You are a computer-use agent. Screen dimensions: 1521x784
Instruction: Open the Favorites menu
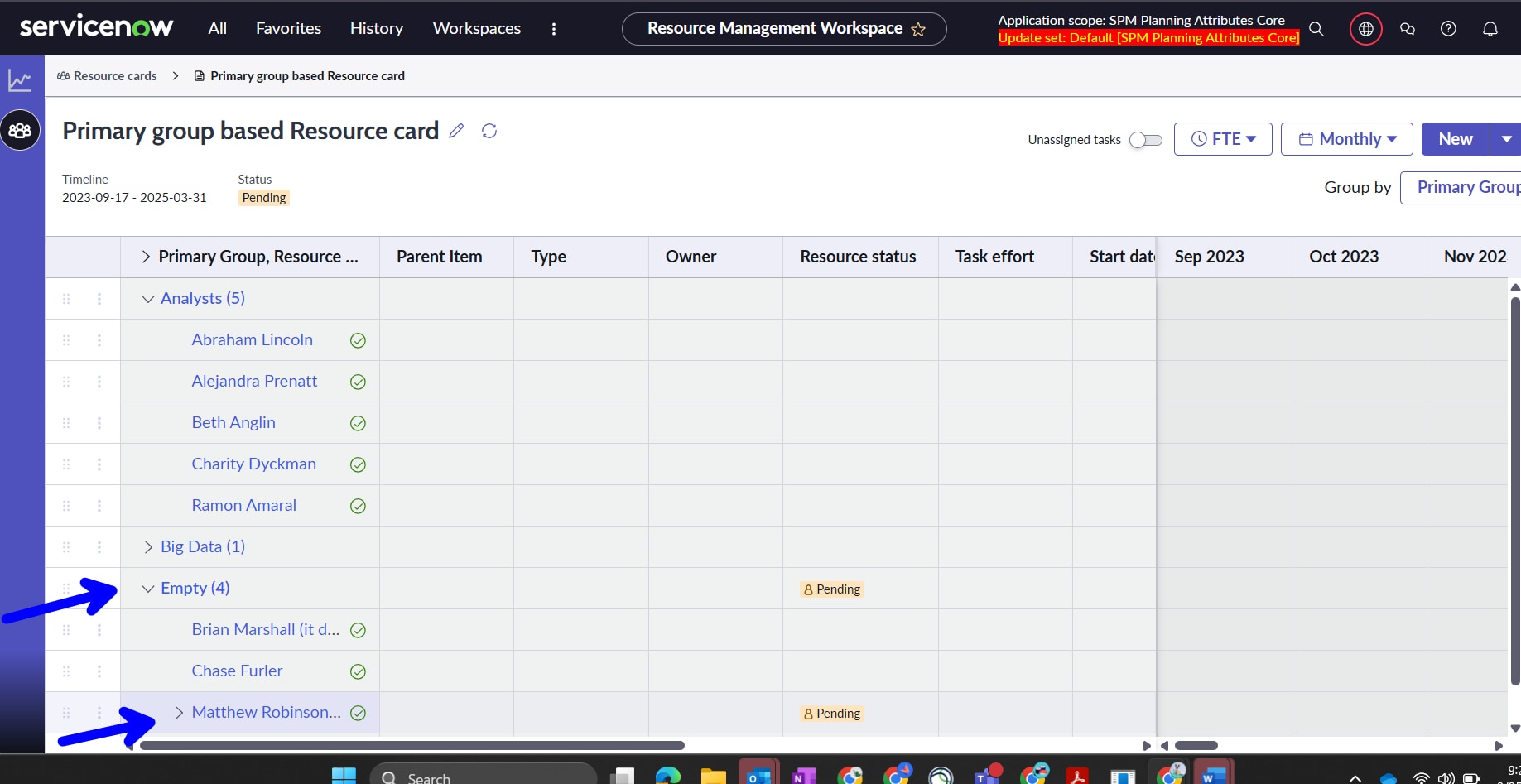pos(288,28)
